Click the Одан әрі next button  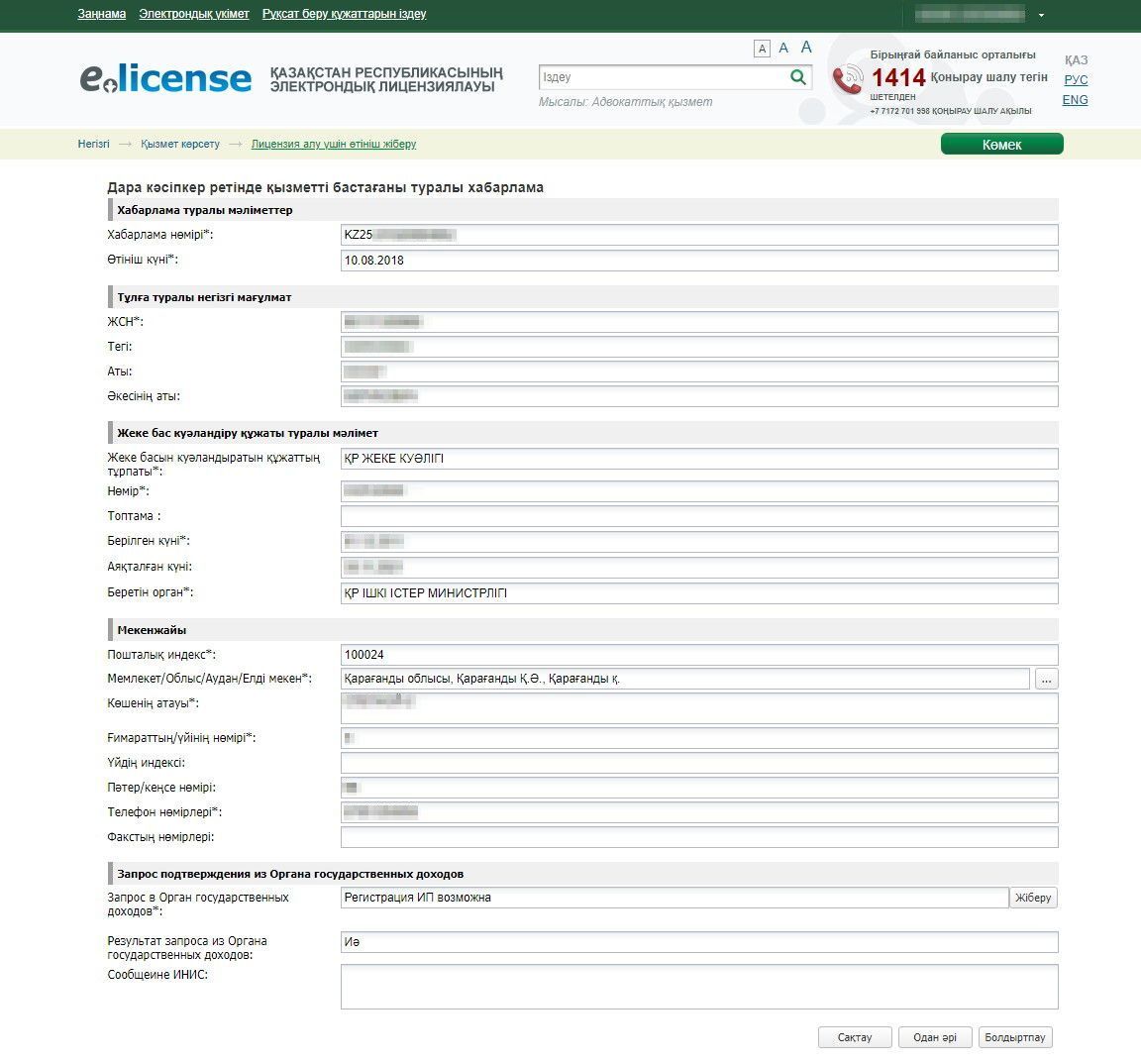tap(935, 1037)
